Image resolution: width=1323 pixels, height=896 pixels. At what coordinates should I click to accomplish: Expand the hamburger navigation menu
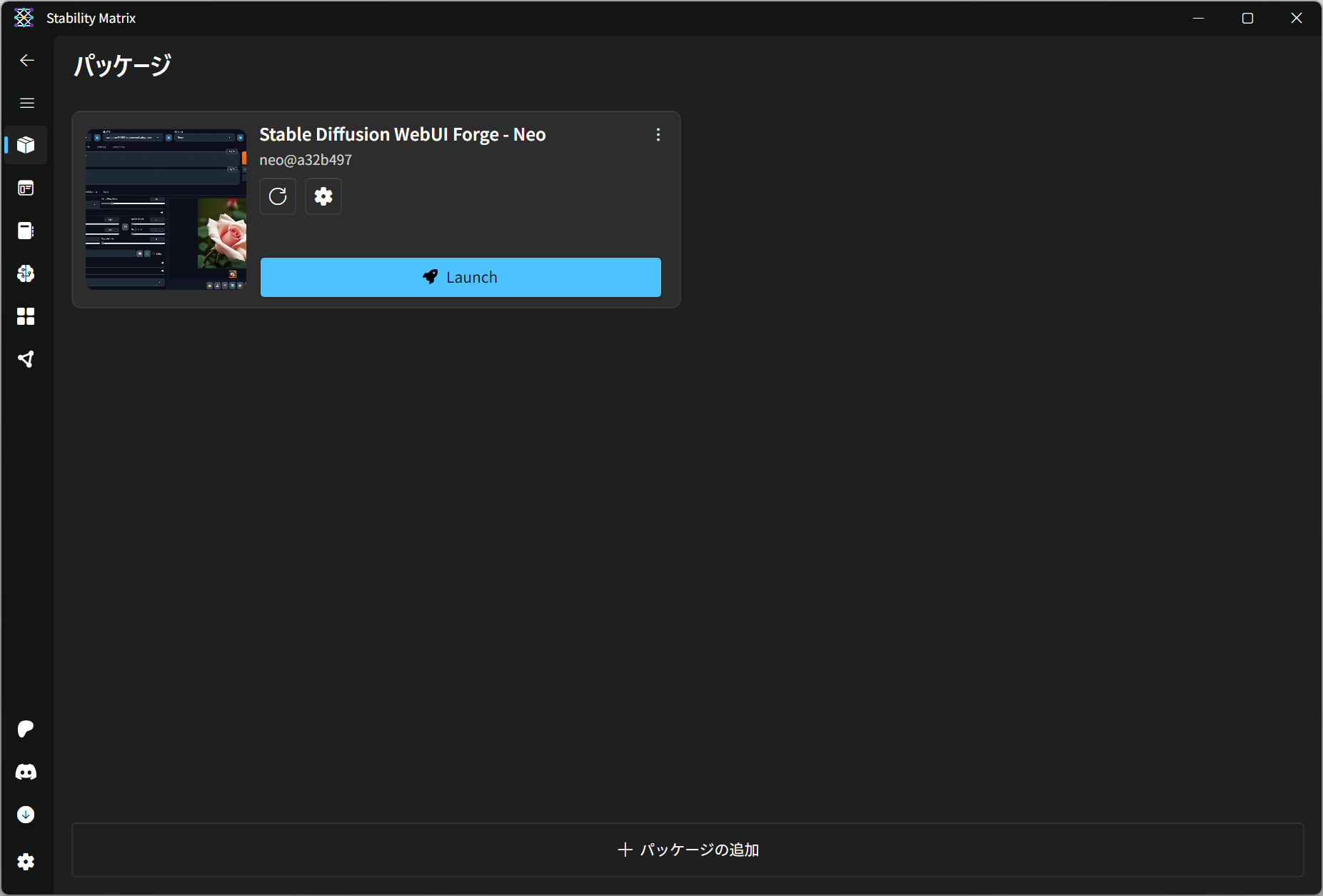click(x=27, y=103)
